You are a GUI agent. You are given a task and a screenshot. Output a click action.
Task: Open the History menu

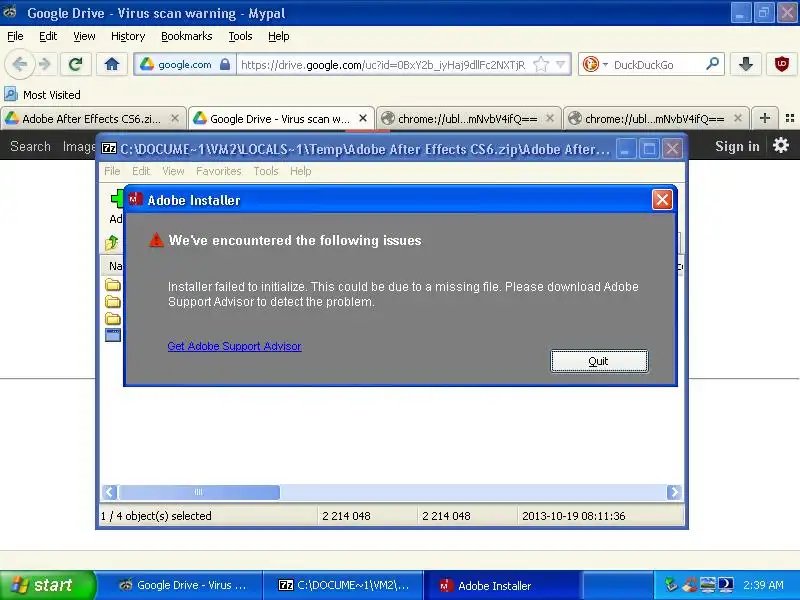(x=128, y=36)
